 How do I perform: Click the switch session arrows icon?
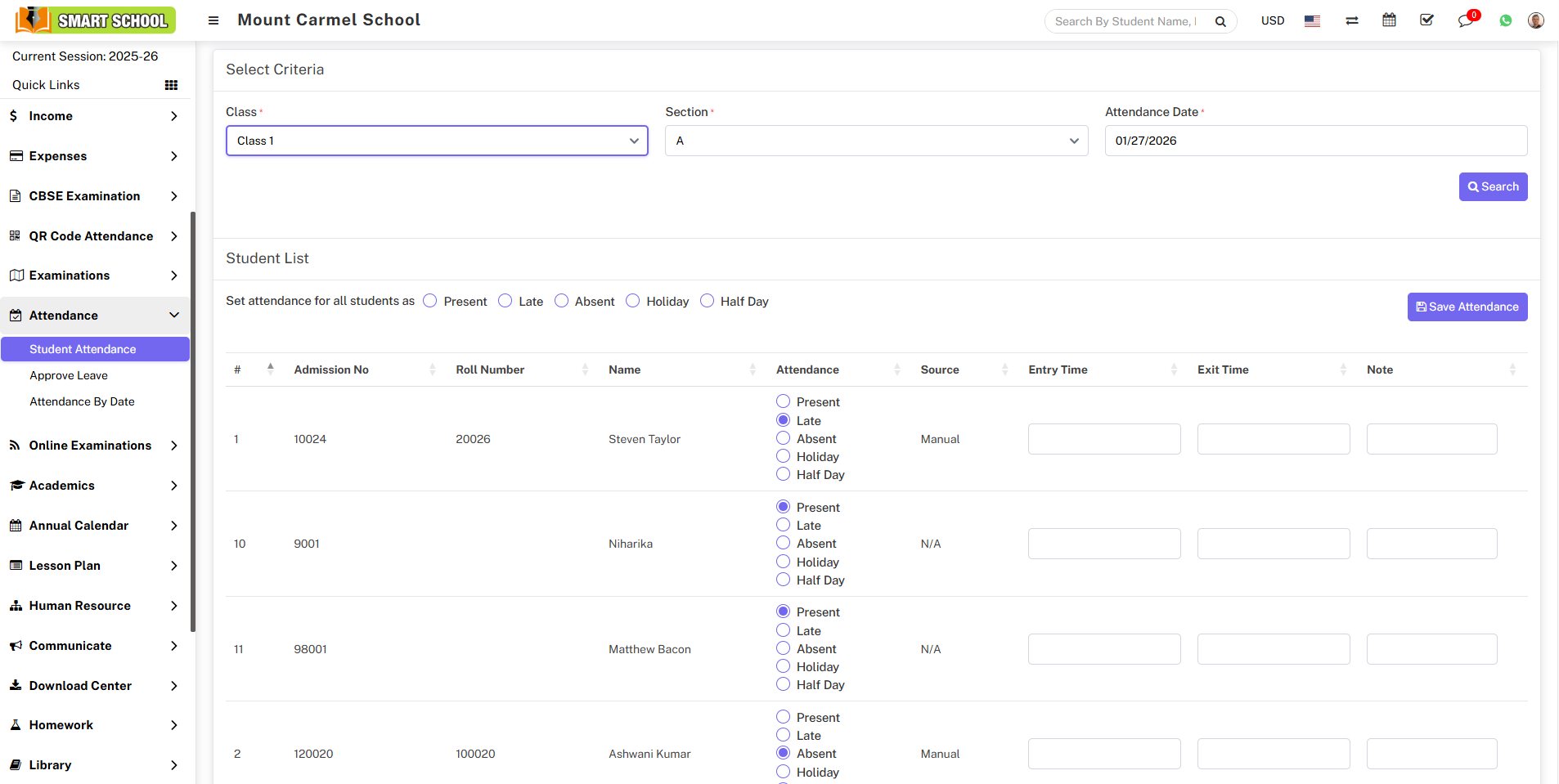(x=1351, y=21)
